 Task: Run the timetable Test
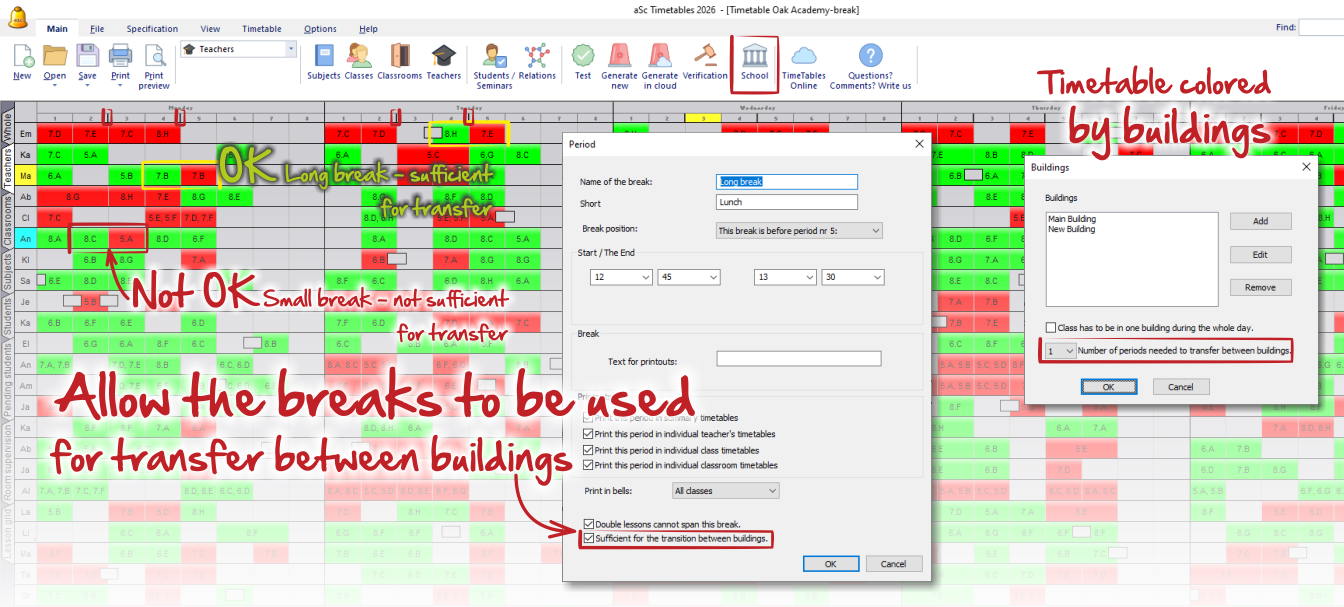pyautogui.click(x=583, y=61)
